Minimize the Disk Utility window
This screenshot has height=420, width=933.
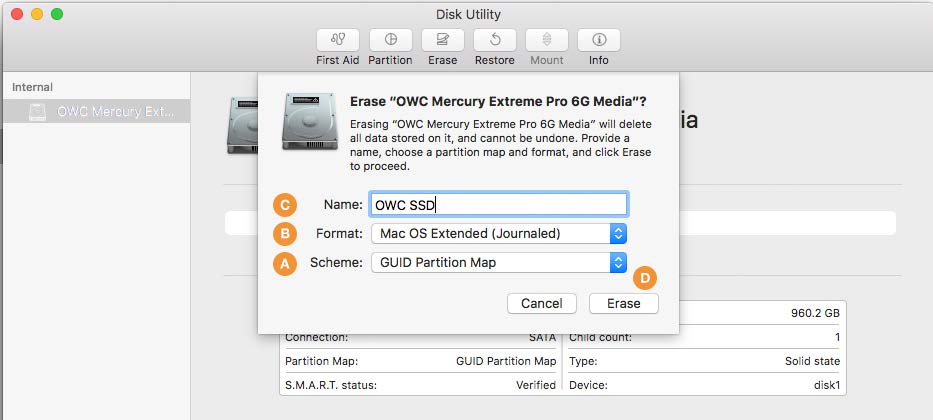37,15
